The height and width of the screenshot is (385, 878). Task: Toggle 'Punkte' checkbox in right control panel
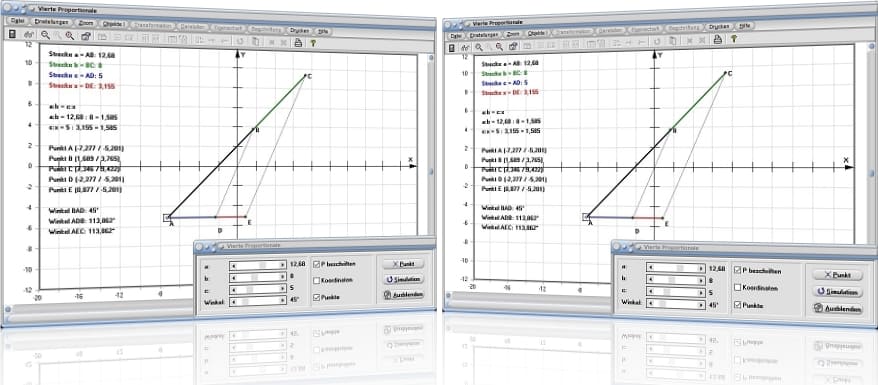(x=738, y=306)
